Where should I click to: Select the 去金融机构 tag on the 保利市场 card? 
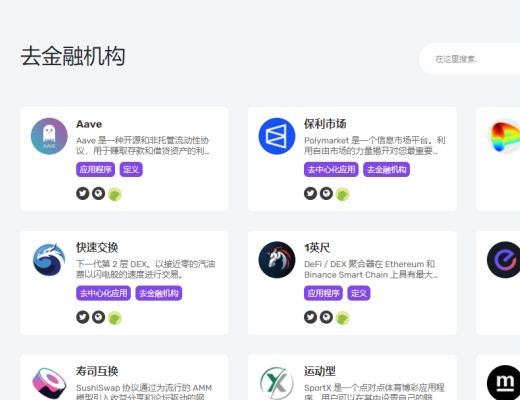coord(386,170)
